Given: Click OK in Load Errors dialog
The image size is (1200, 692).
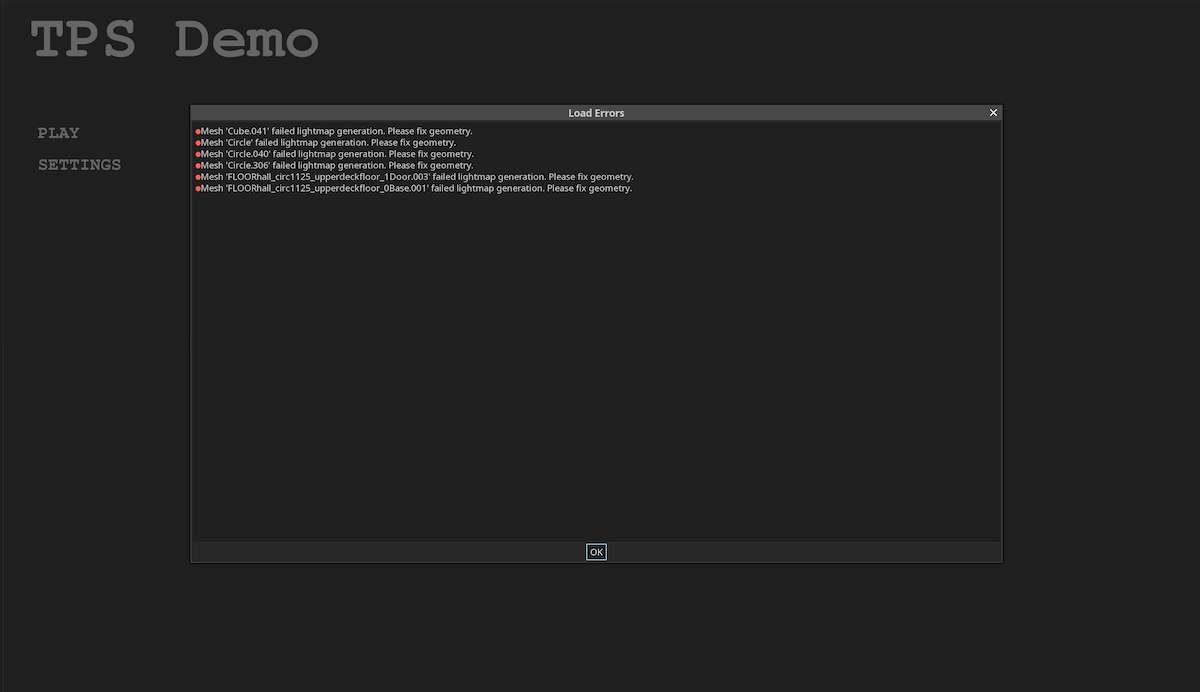Looking at the screenshot, I should 596,552.
